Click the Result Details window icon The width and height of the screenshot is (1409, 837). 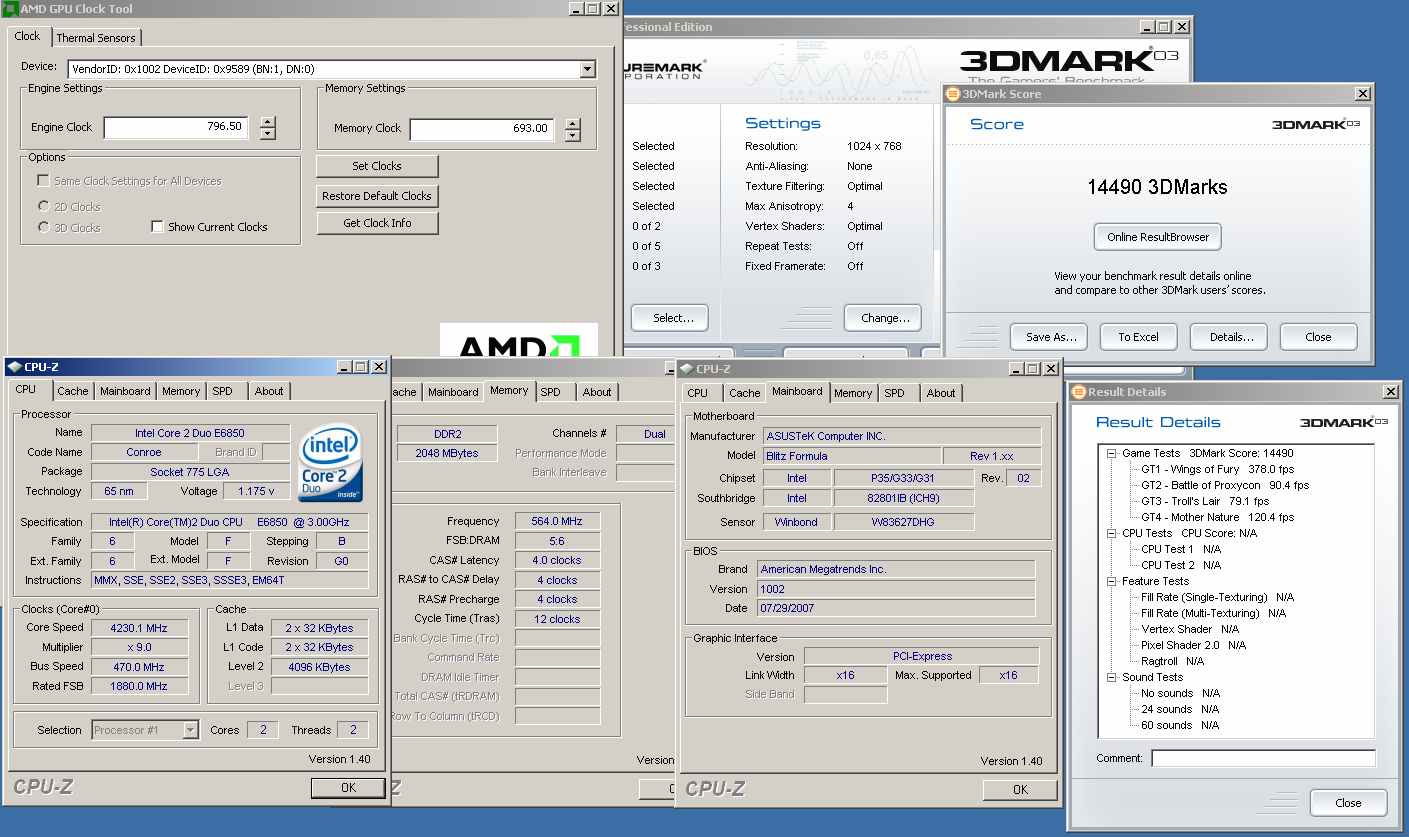pyautogui.click(x=1079, y=392)
